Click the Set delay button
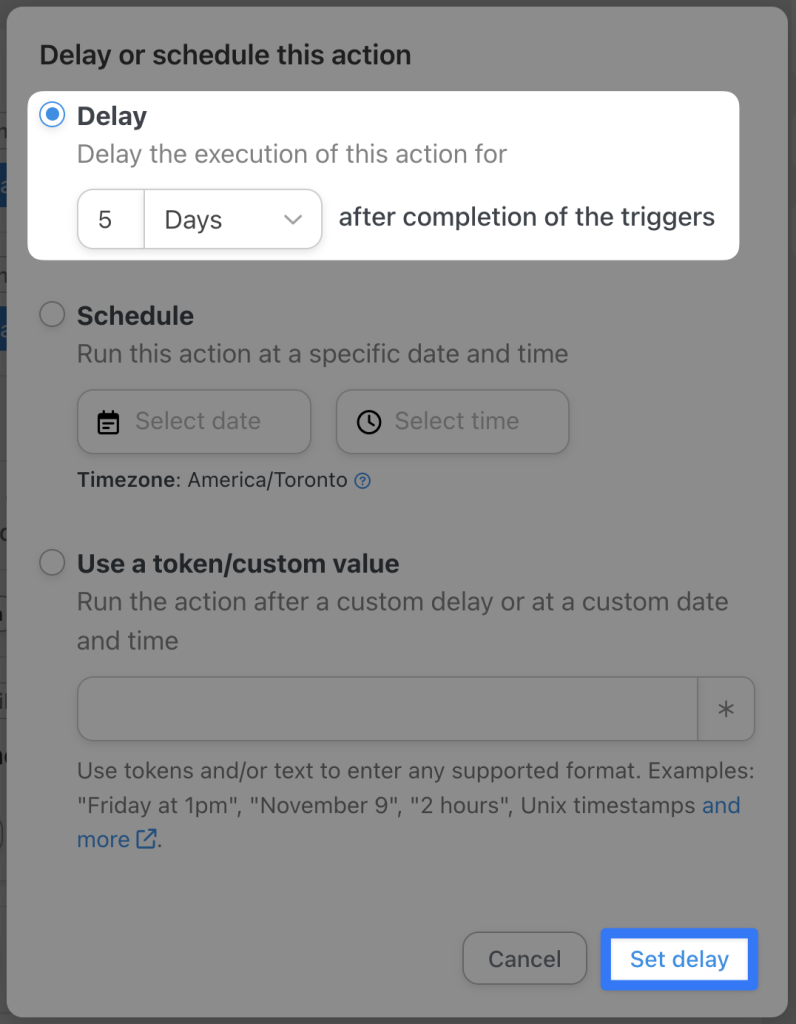 click(679, 958)
